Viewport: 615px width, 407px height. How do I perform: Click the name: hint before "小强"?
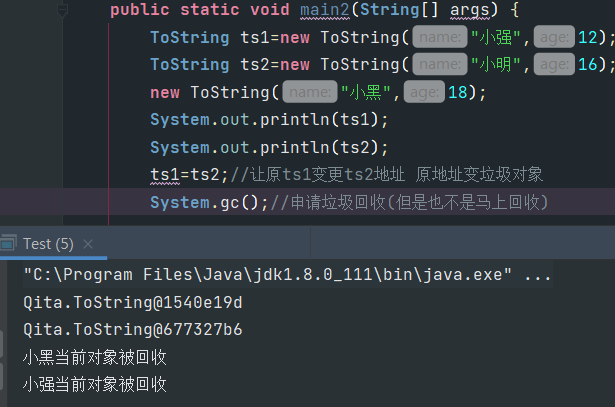click(438, 38)
